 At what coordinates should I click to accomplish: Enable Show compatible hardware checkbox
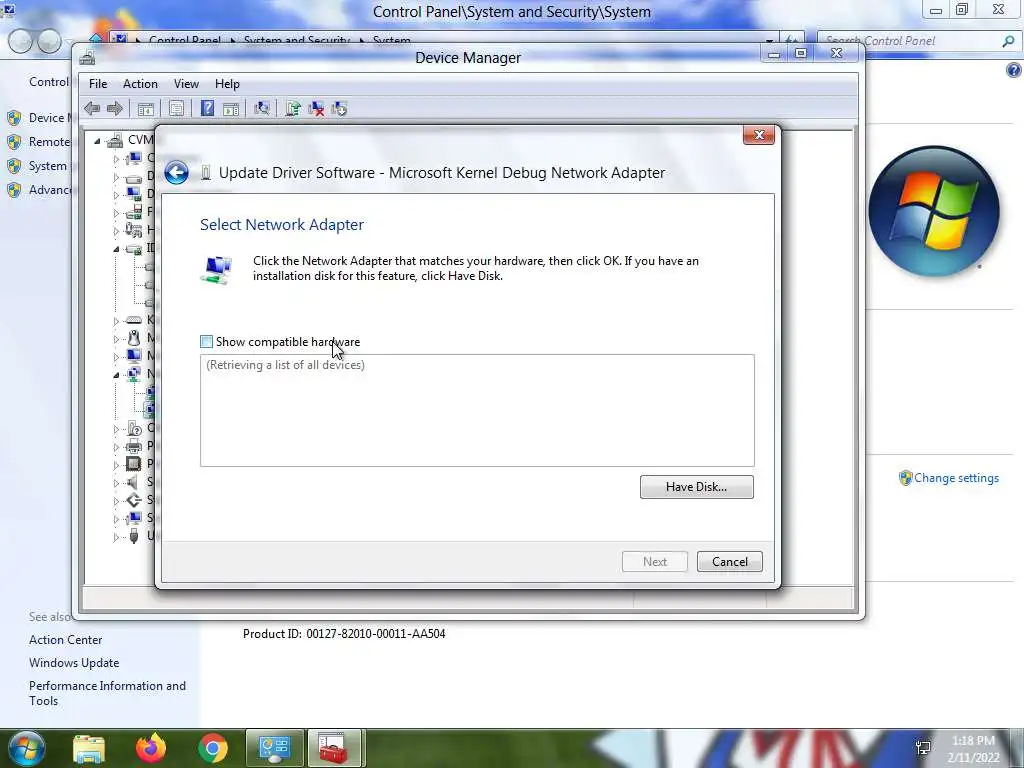point(206,342)
